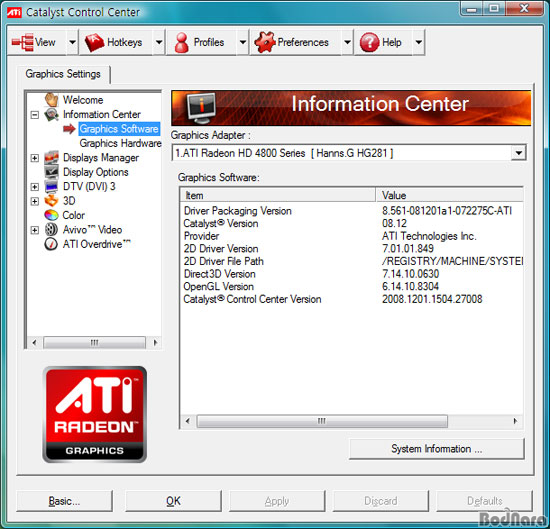Click the View toolbar icon

23,42
